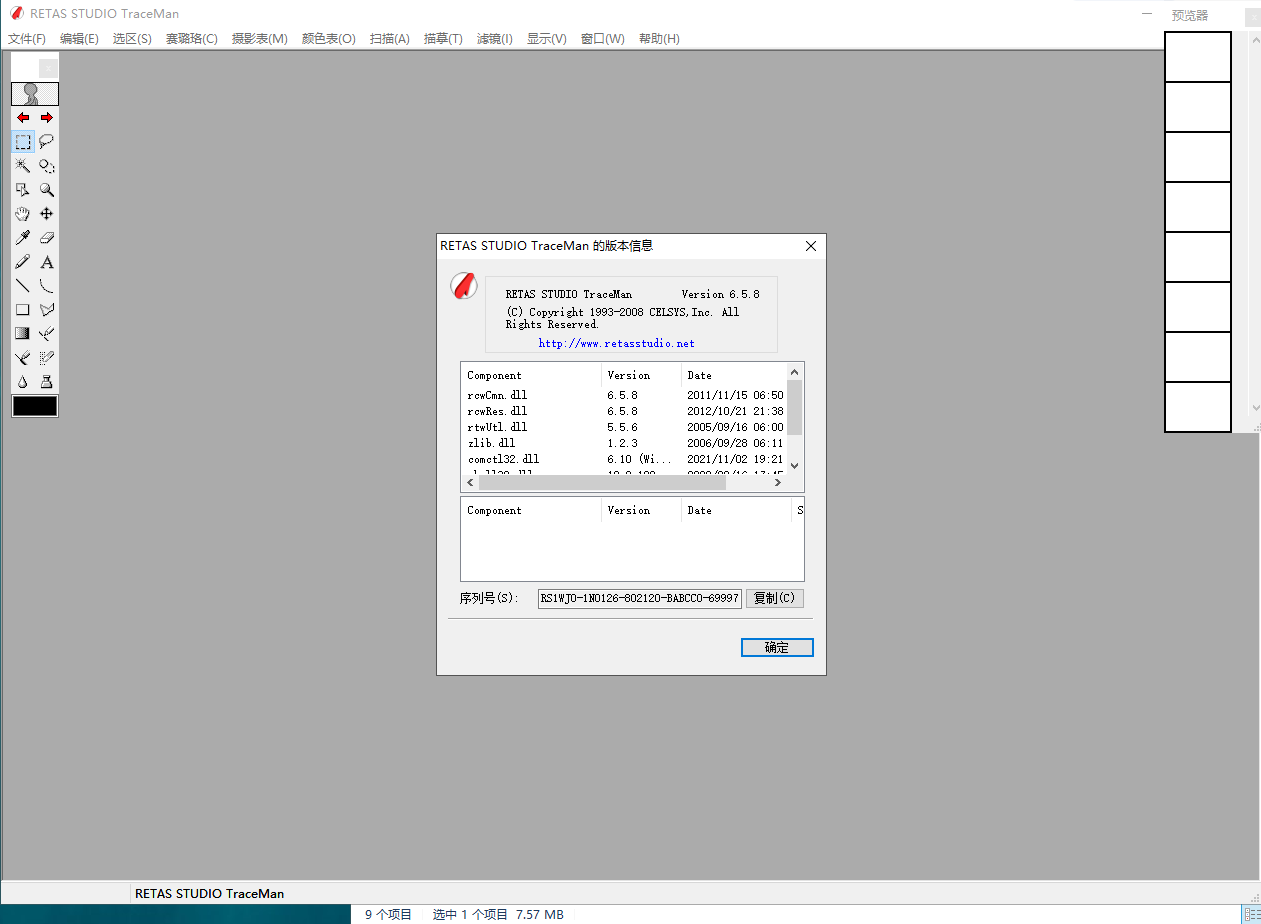This screenshot has height=924, width=1261.
Task: Open the 描摹(T) menu
Action: 443,39
